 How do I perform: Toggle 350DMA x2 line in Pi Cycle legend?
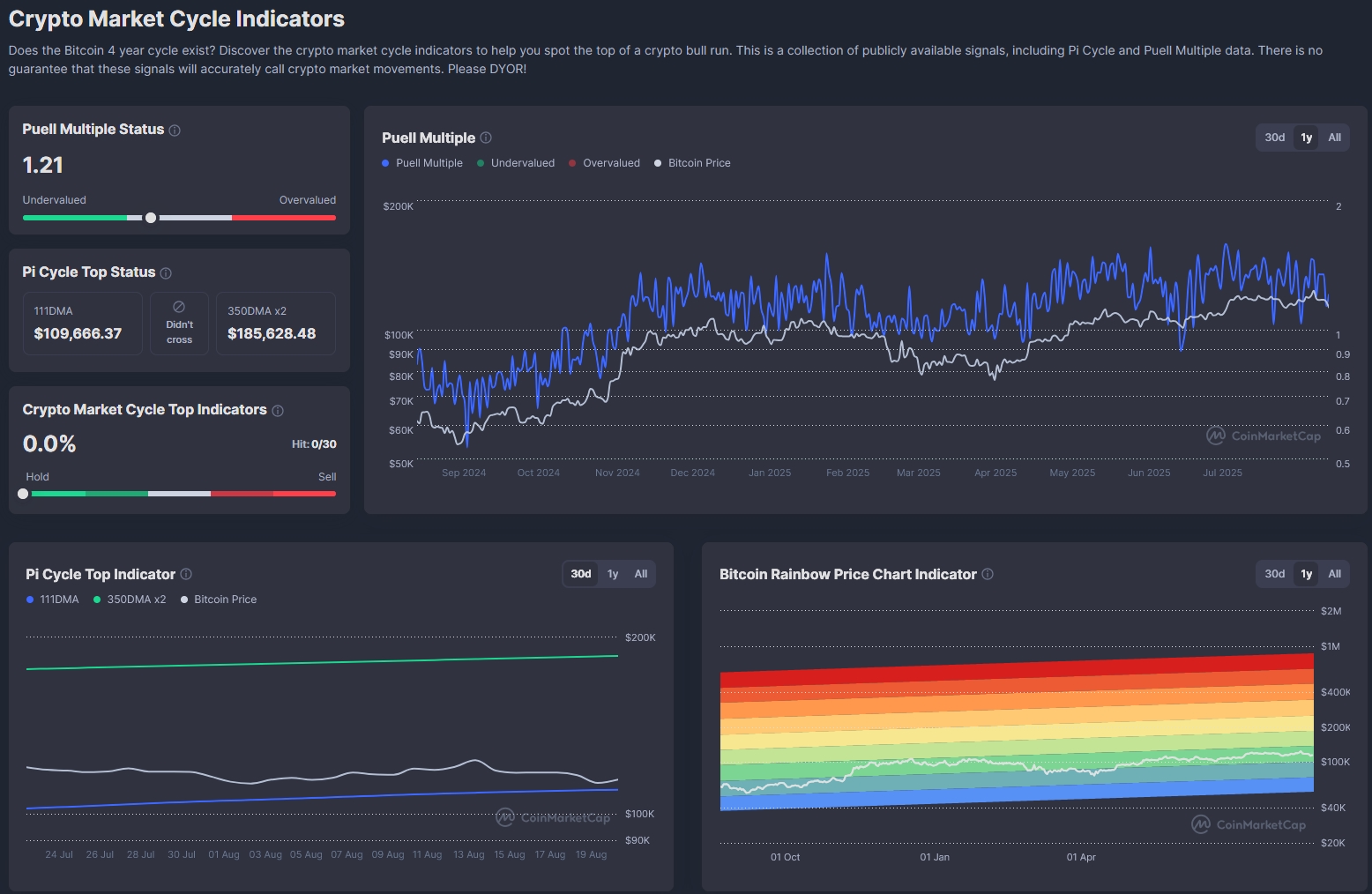click(x=130, y=600)
